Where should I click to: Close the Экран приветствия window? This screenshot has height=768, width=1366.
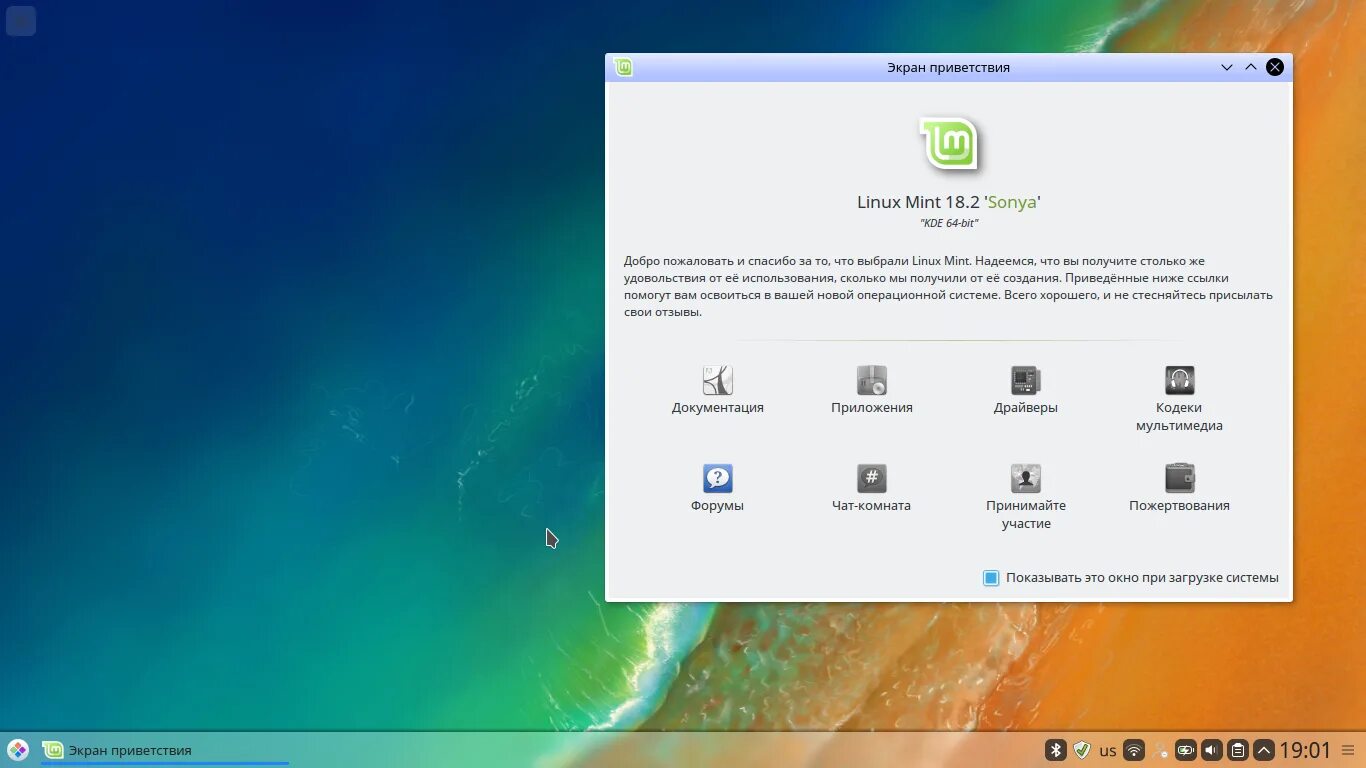click(1275, 67)
